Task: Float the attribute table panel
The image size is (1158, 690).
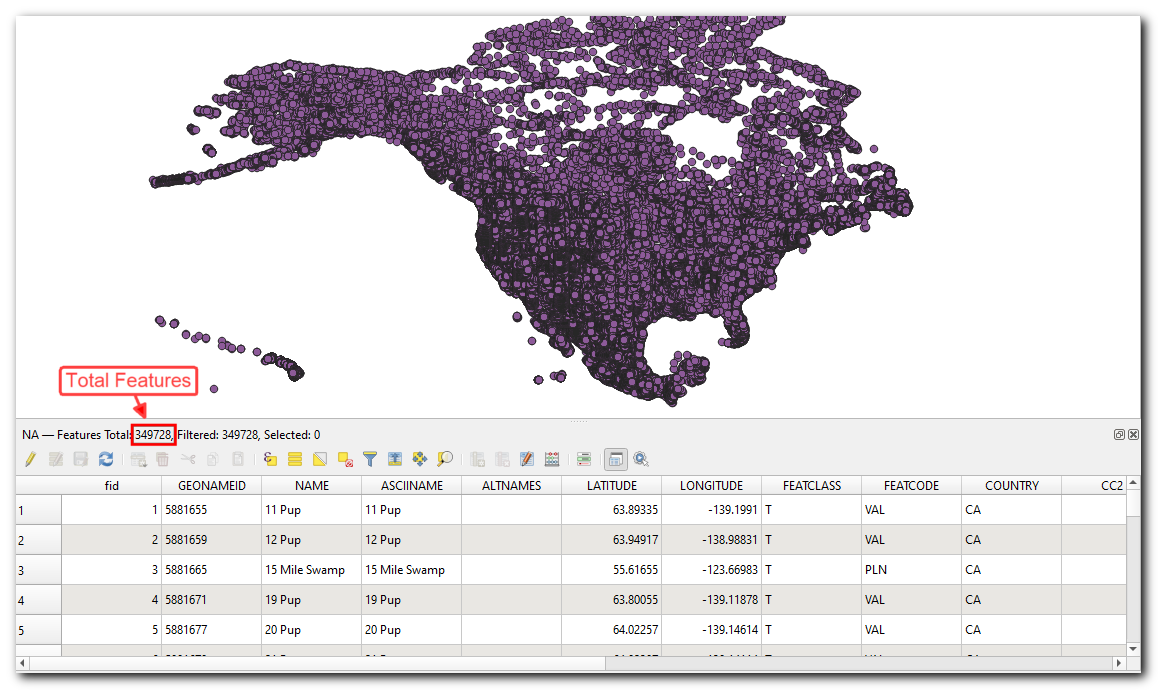Action: pyautogui.click(x=1120, y=435)
